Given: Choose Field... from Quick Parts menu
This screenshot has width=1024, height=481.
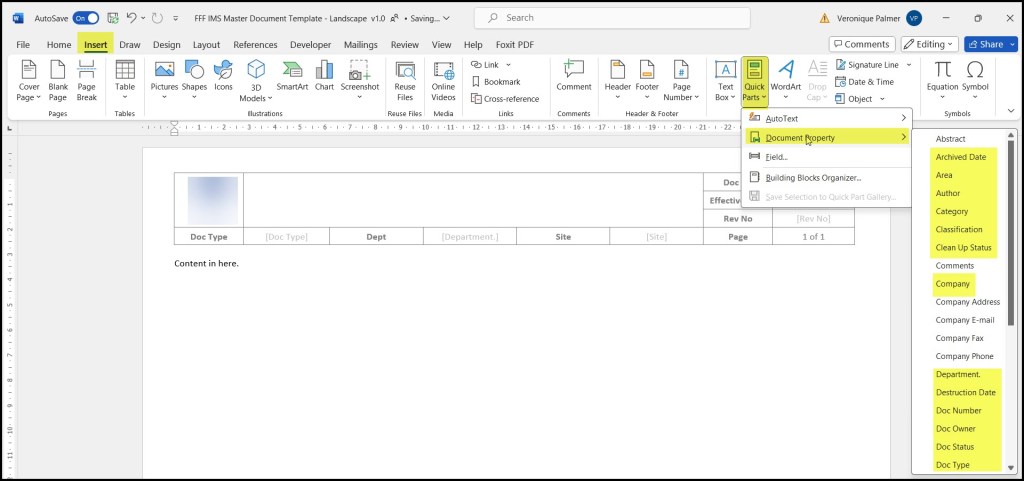Looking at the screenshot, I should tap(776, 157).
